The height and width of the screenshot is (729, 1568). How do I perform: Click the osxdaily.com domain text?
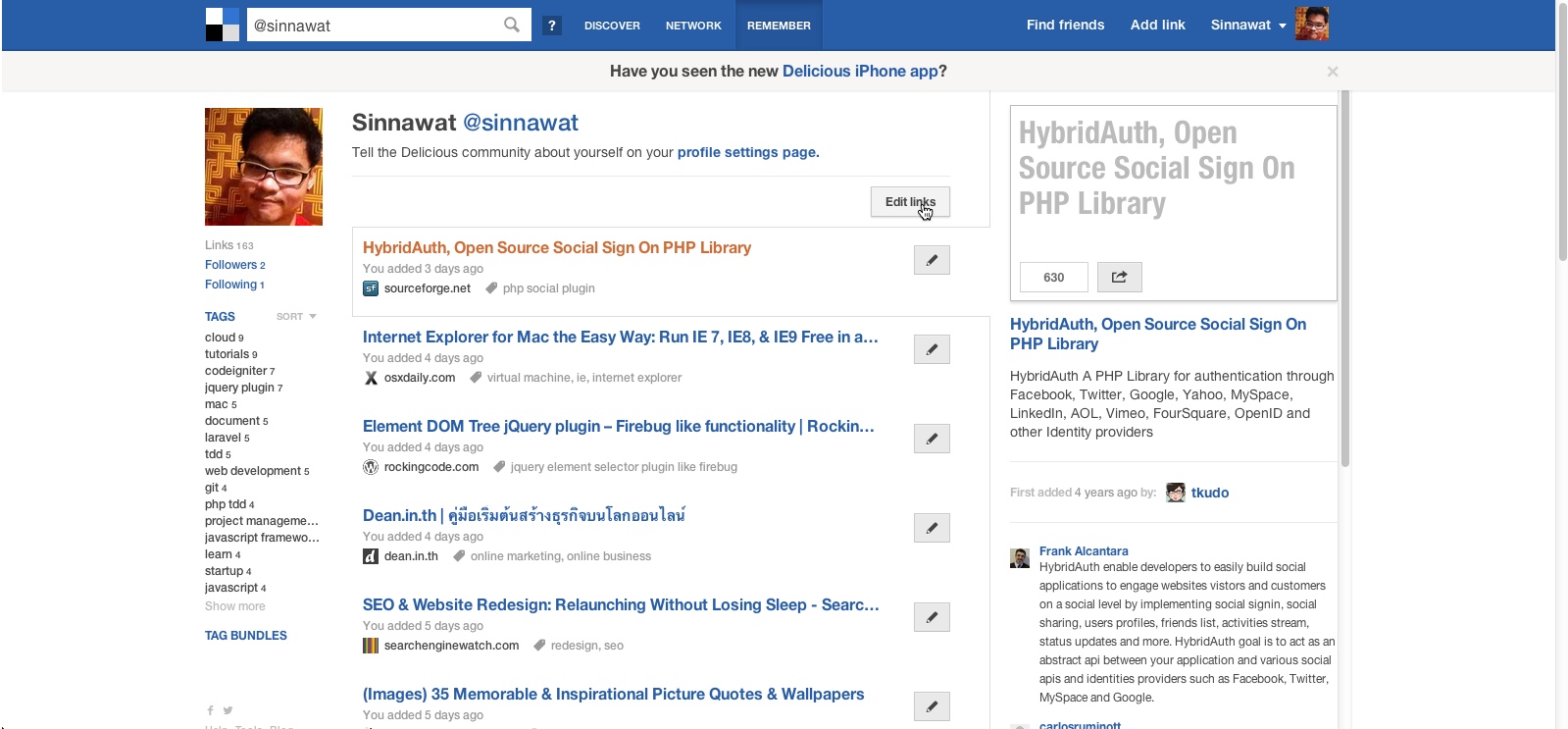420,378
